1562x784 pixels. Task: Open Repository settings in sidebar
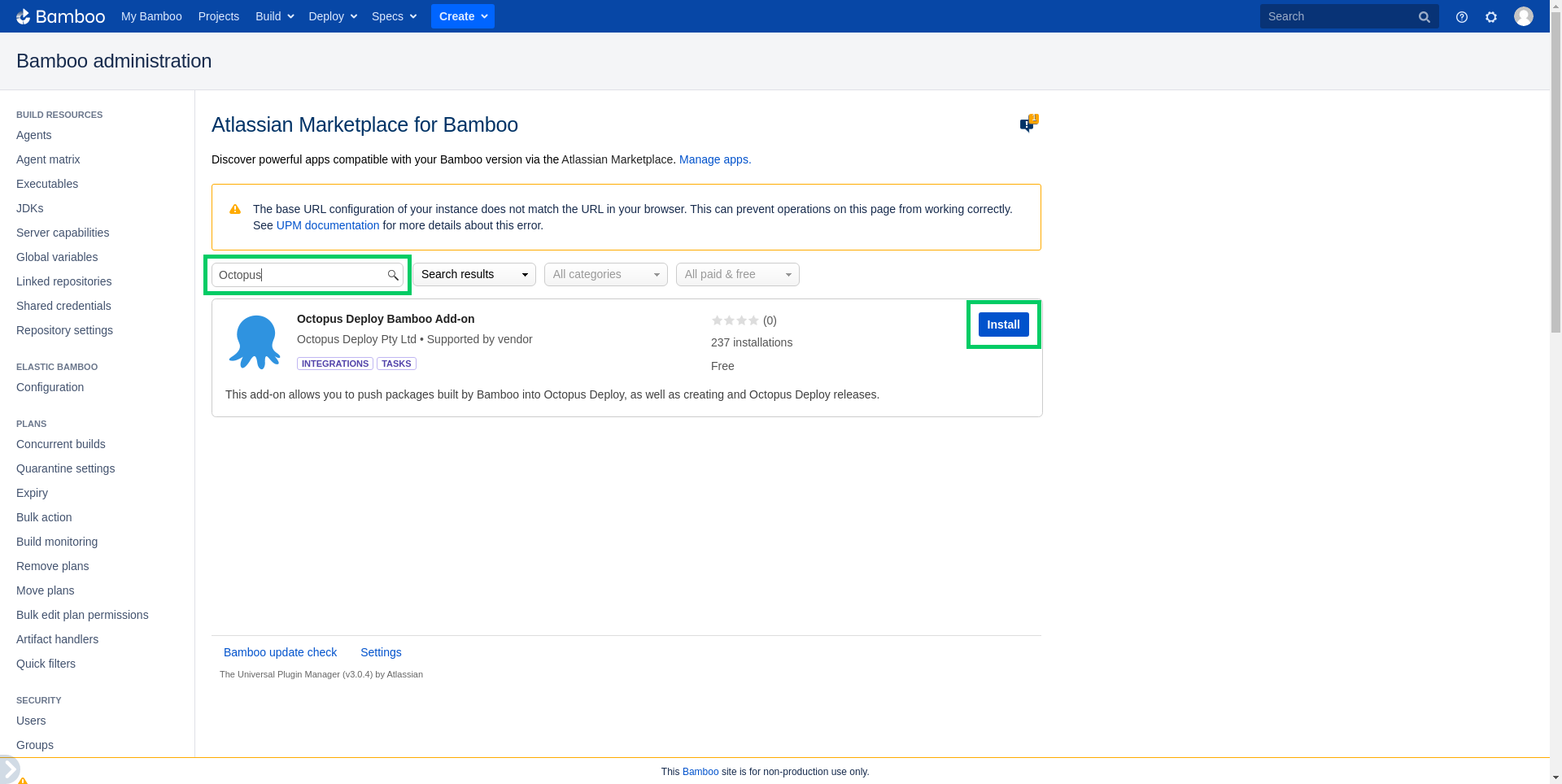(x=64, y=330)
